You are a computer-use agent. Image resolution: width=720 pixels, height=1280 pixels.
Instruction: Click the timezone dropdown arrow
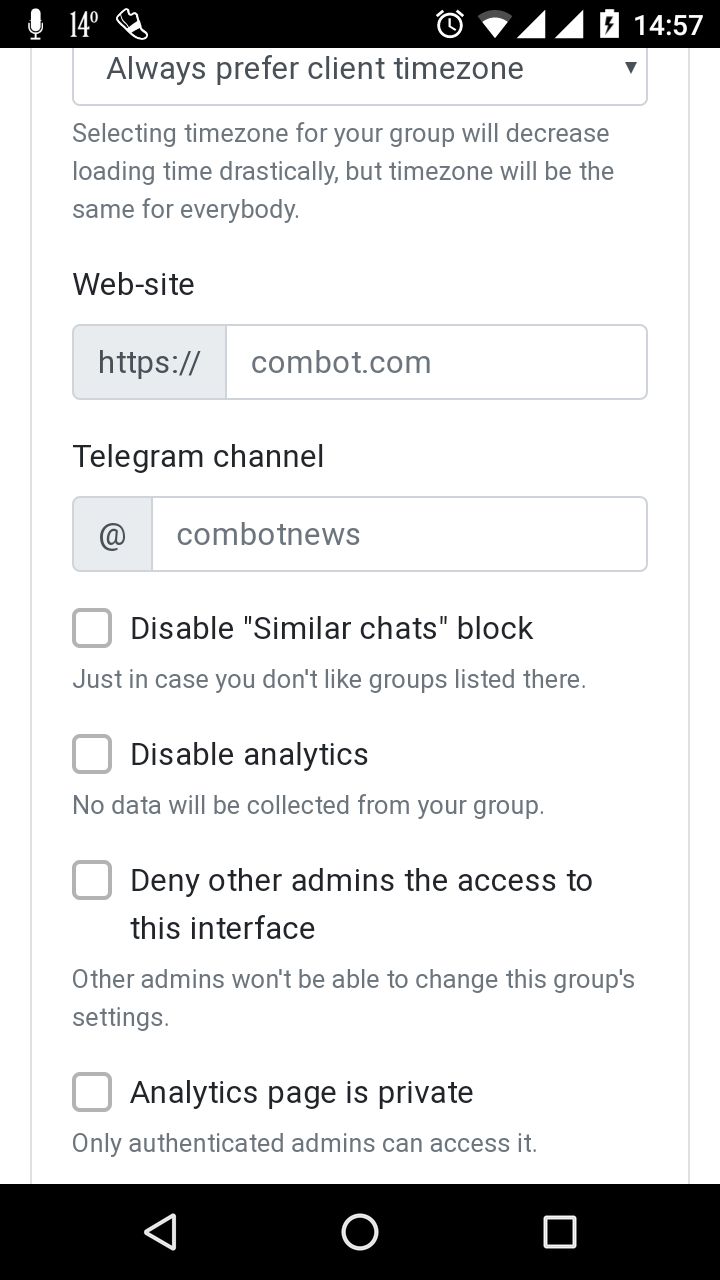630,68
